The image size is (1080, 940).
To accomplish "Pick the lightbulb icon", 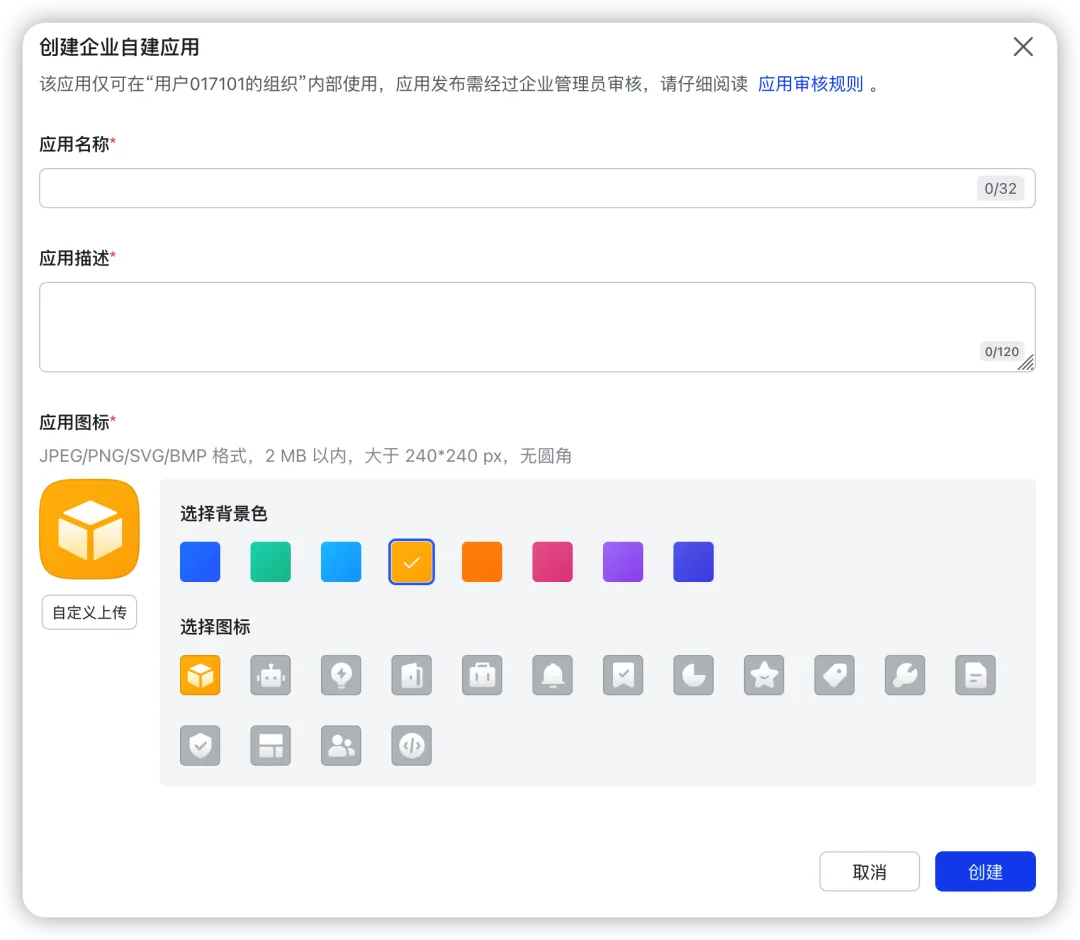I will [x=341, y=675].
